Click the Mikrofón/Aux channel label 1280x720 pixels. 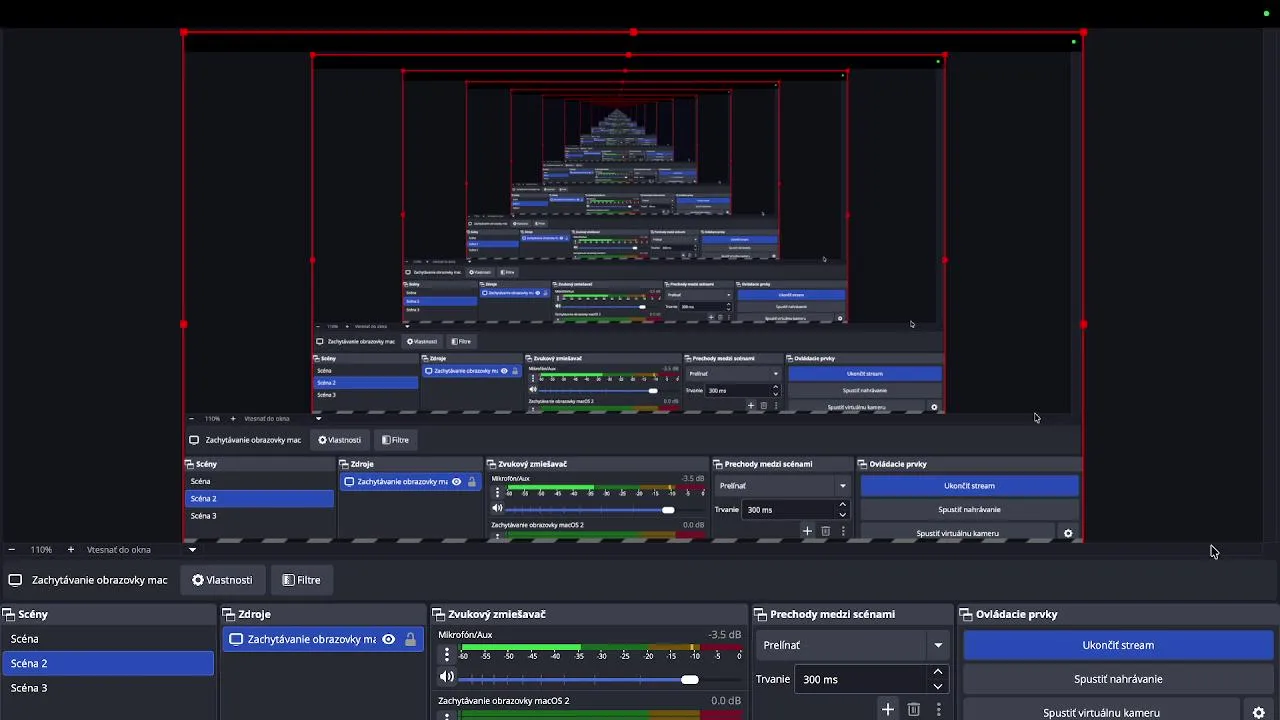pyautogui.click(x=465, y=635)
